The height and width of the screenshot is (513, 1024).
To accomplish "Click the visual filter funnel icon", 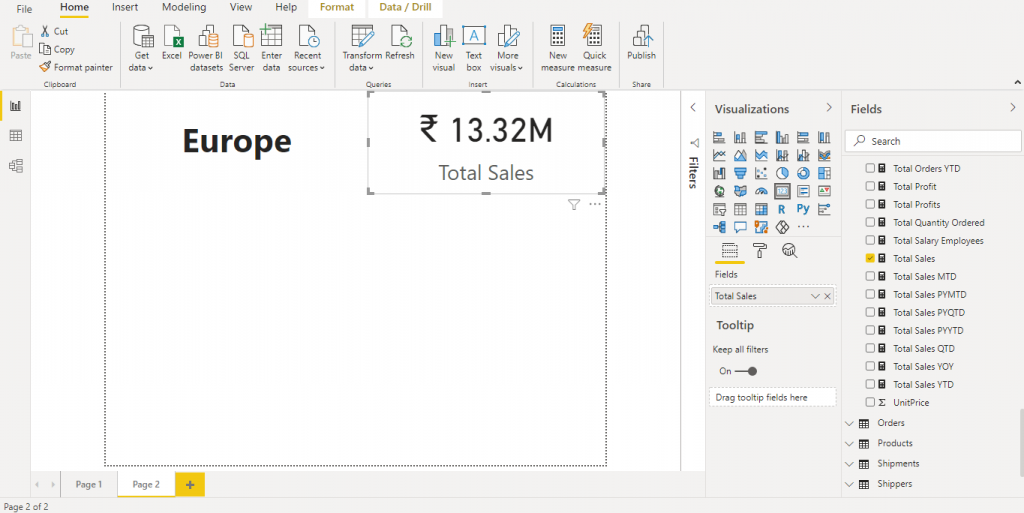I will (573, 205).
